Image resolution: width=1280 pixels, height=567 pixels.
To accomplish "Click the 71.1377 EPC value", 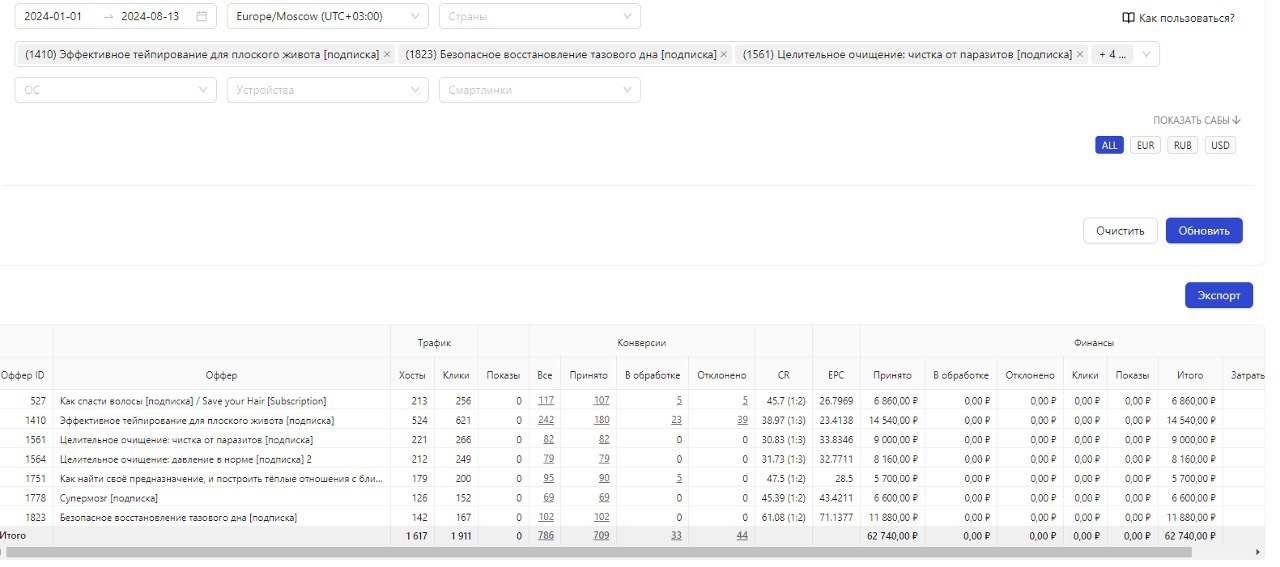I will pyautogui.click(x=836, y=517).
